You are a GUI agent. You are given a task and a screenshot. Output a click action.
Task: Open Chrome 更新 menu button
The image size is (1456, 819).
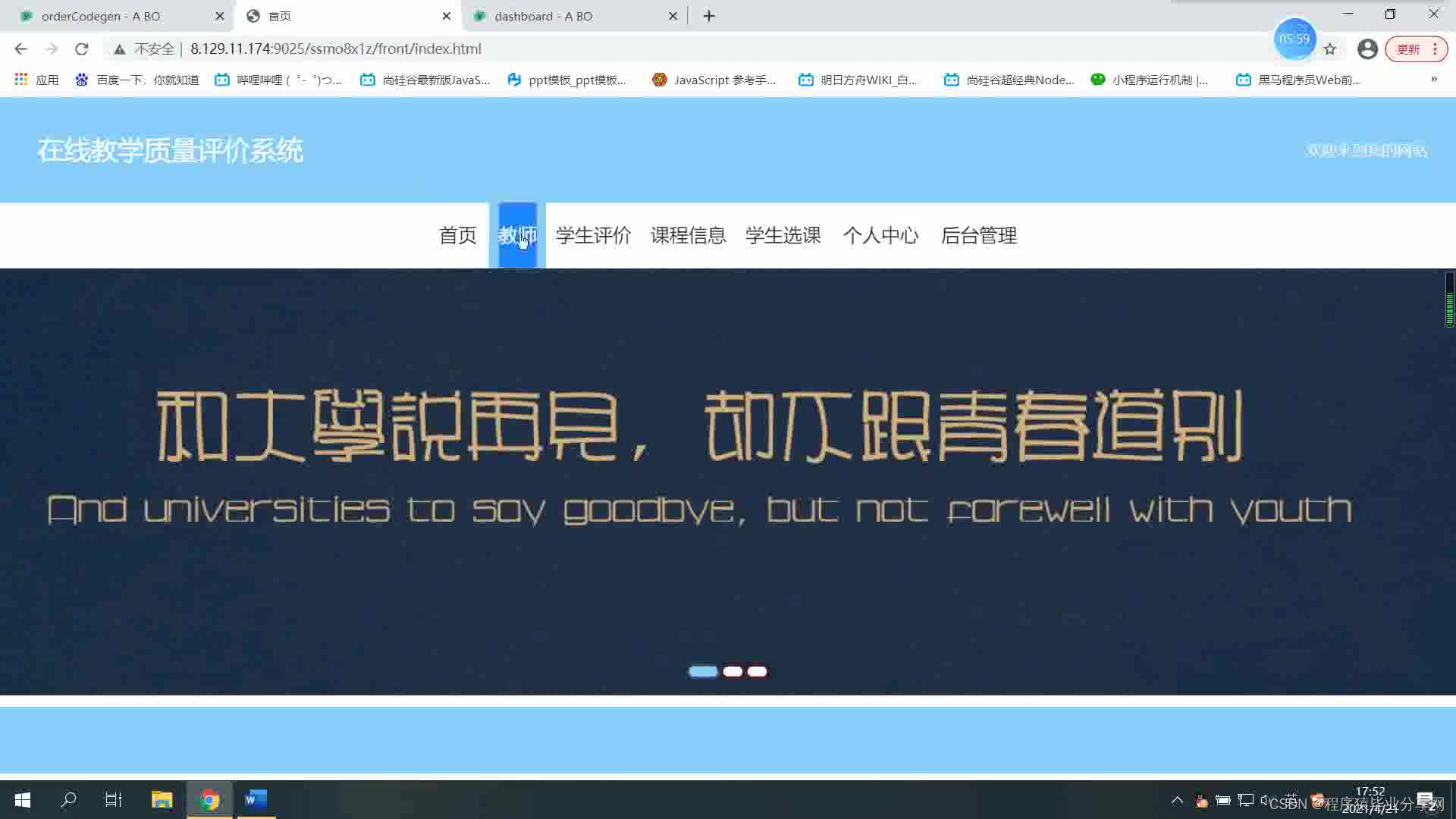[x=1416, y=49]
